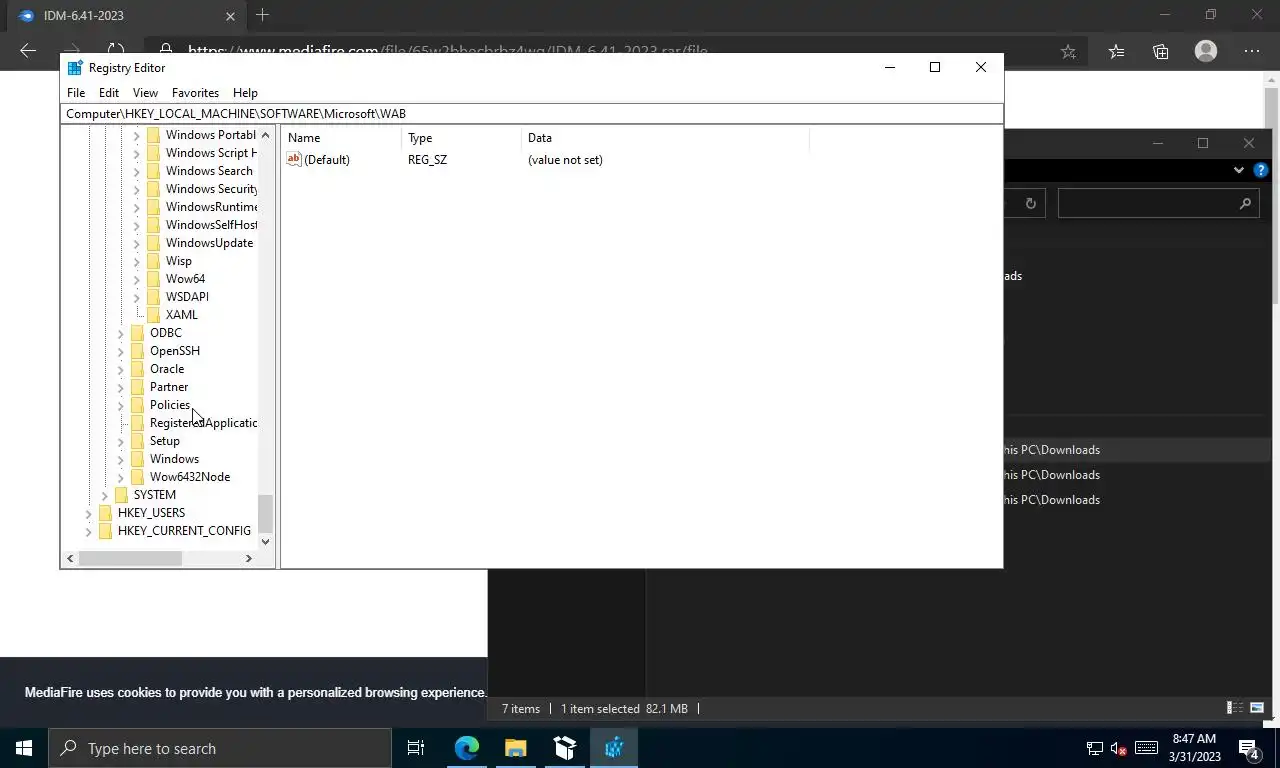The width and height of the screenshot is (1280, 768).
Task: Select the Windows folder icon under SOFTWARE
Action: pos(137,459)
